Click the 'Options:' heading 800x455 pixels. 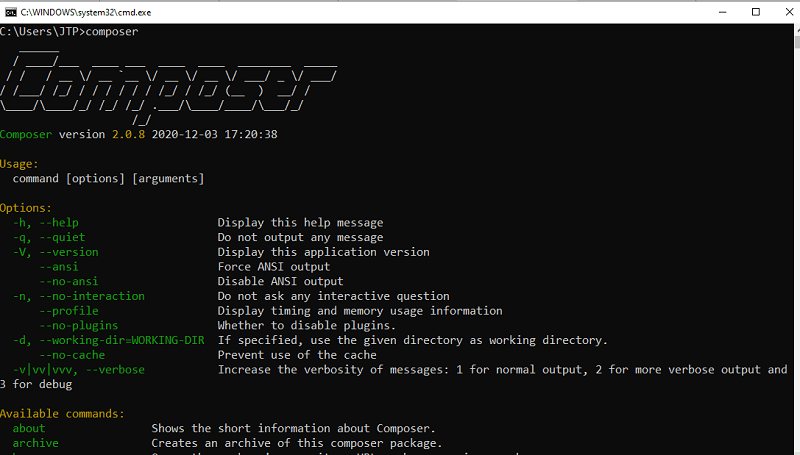point(26,208)
